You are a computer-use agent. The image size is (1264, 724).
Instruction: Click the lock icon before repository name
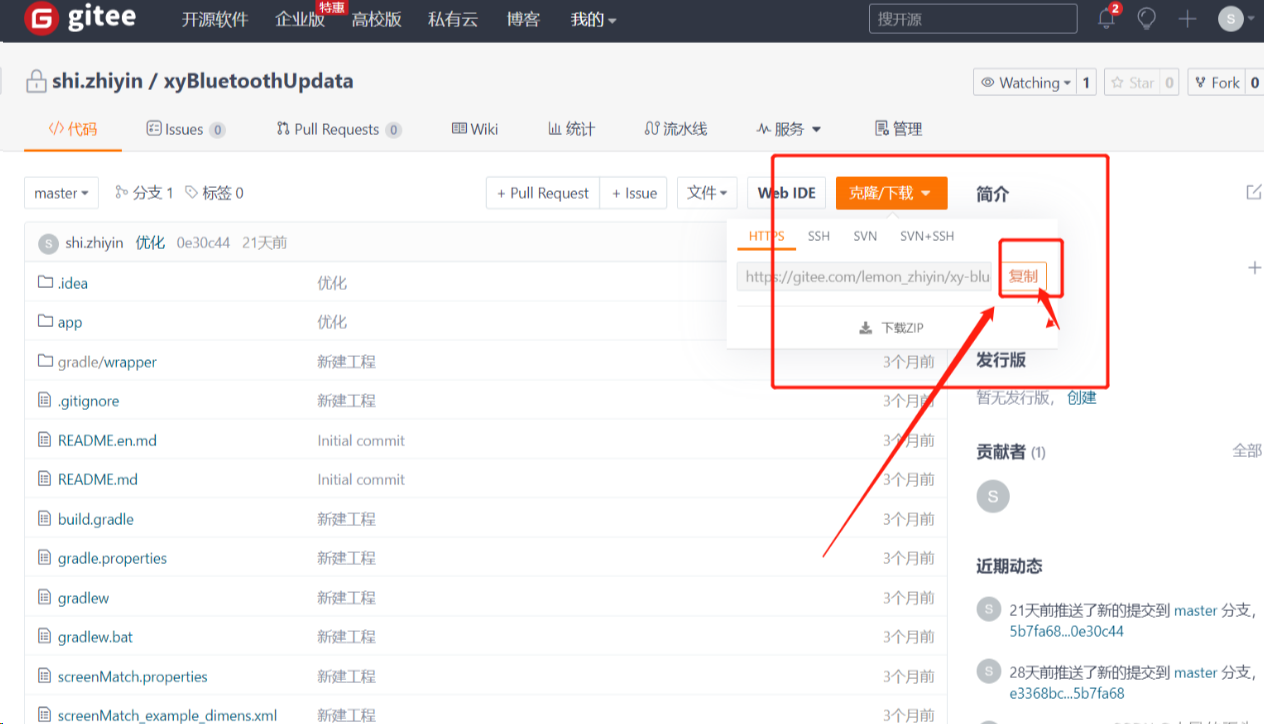tap(37, 81)
